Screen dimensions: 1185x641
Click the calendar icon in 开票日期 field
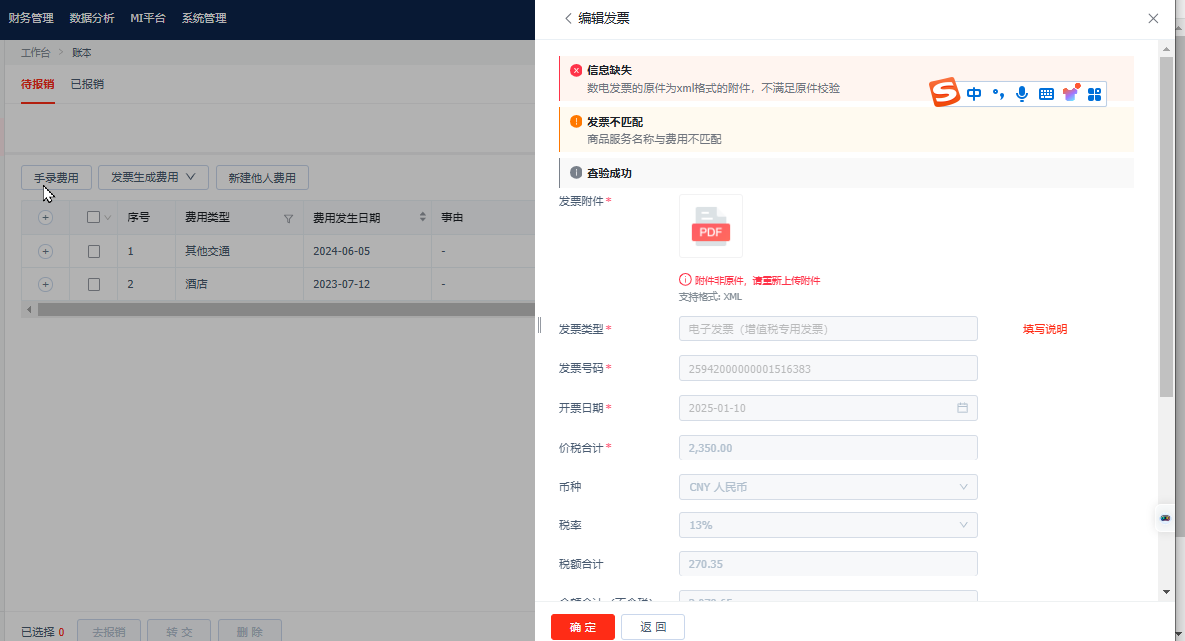(962, 407)
